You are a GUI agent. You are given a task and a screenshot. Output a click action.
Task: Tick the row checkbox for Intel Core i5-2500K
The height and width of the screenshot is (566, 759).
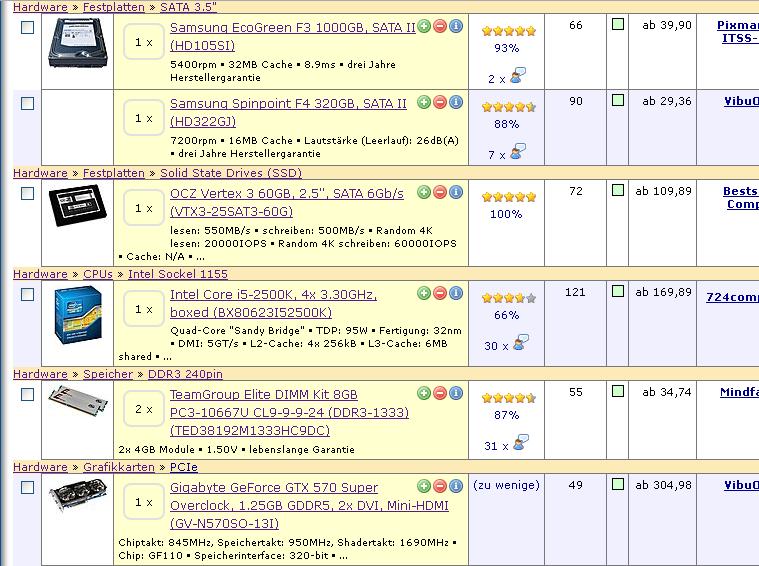[x=28, y=294]
